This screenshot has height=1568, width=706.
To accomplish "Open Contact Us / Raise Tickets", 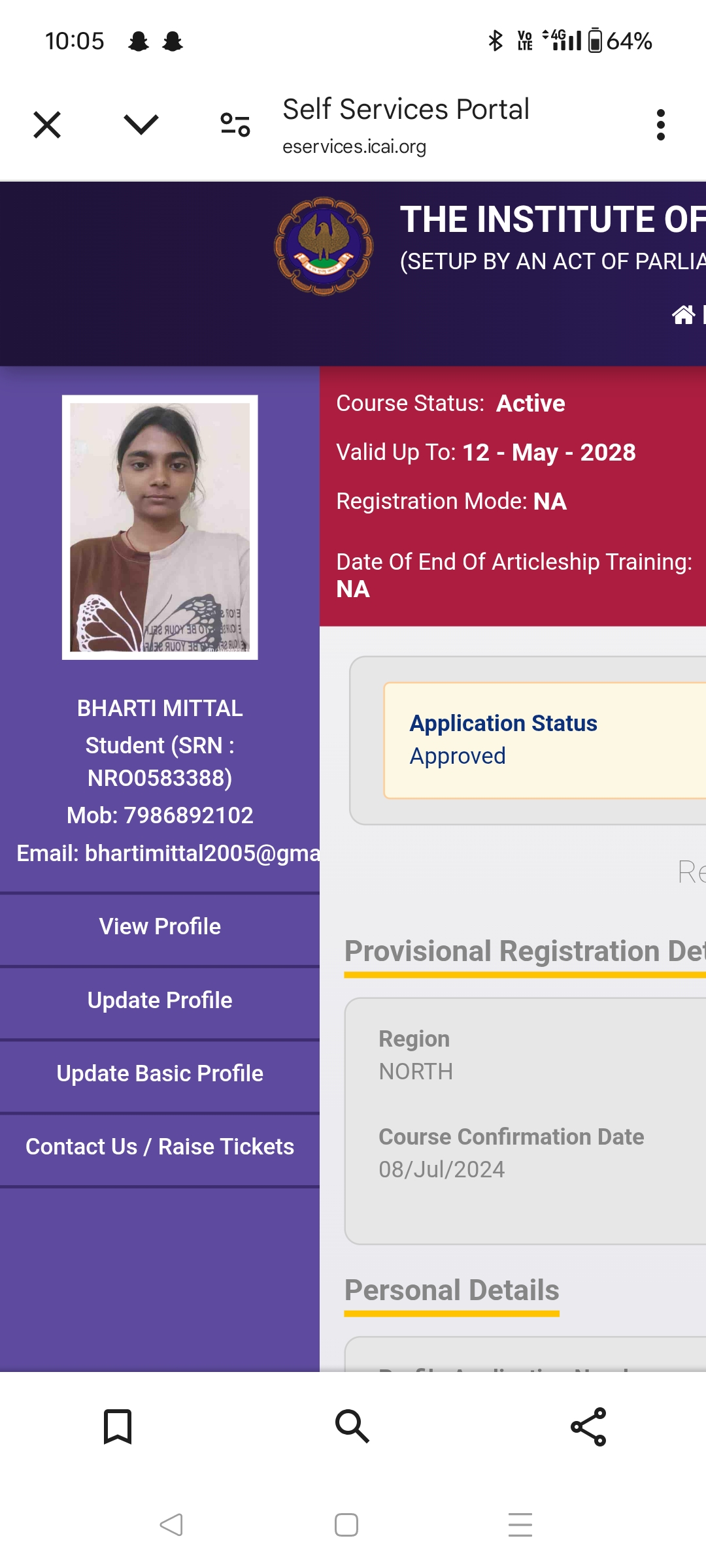I will (160, 1147).
